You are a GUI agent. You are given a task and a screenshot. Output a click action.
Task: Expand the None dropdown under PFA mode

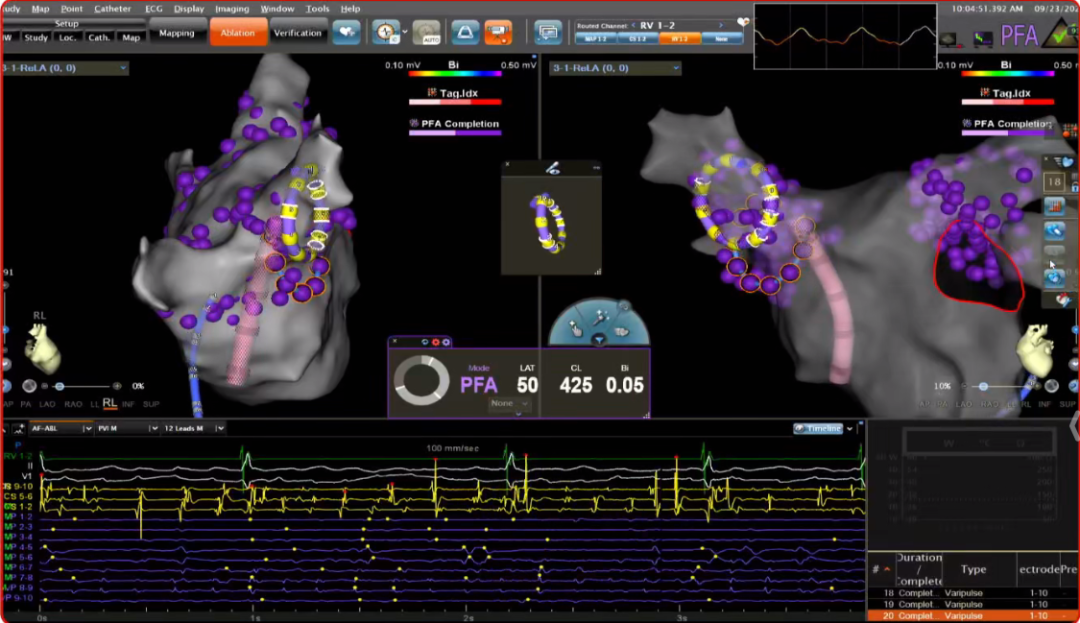tap(509, 404)
